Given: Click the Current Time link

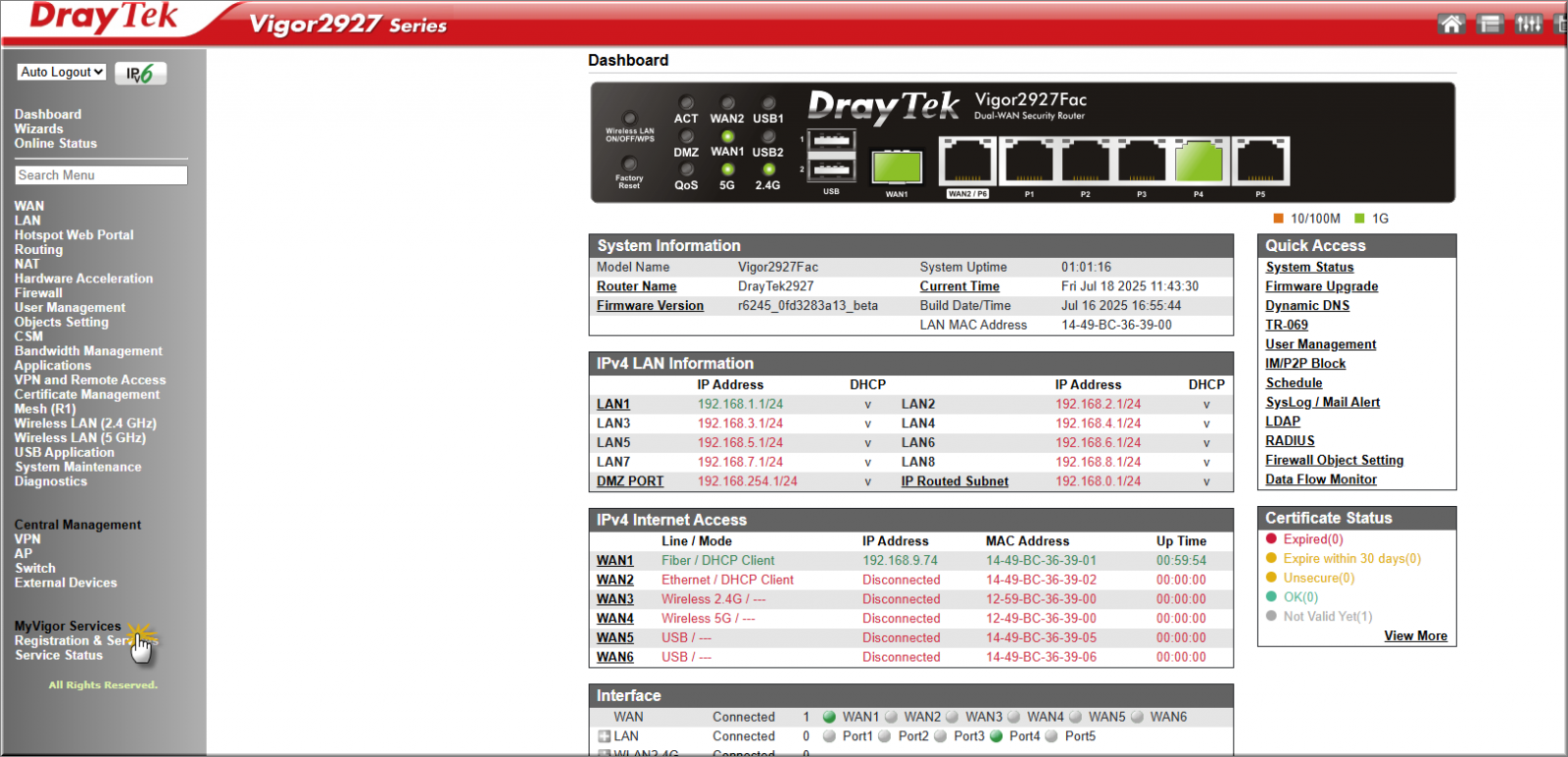Looking at the screenshot, I should [959, 286].
